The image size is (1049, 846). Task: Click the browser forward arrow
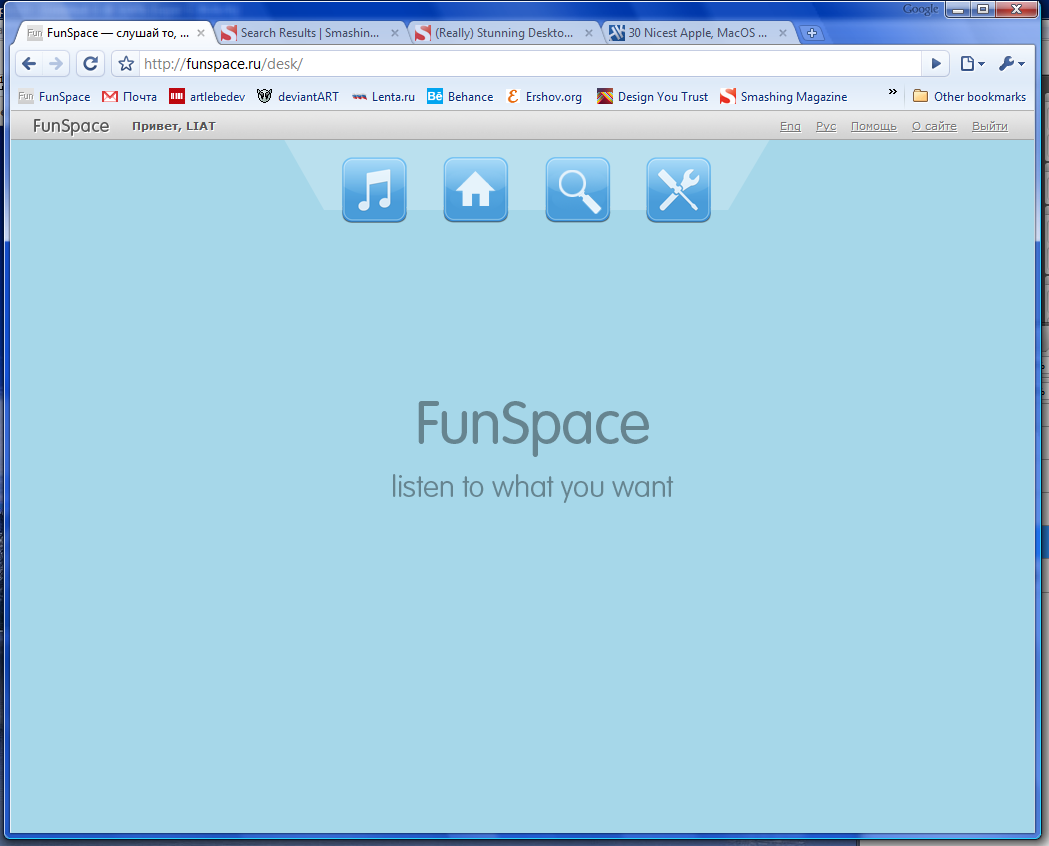56,64
